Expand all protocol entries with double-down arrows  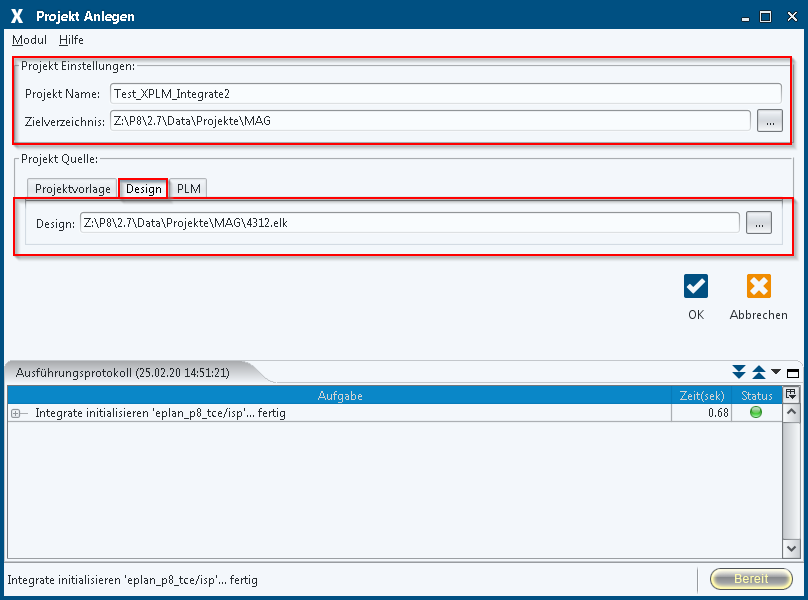pyautogui.click(x=739, y=372)
